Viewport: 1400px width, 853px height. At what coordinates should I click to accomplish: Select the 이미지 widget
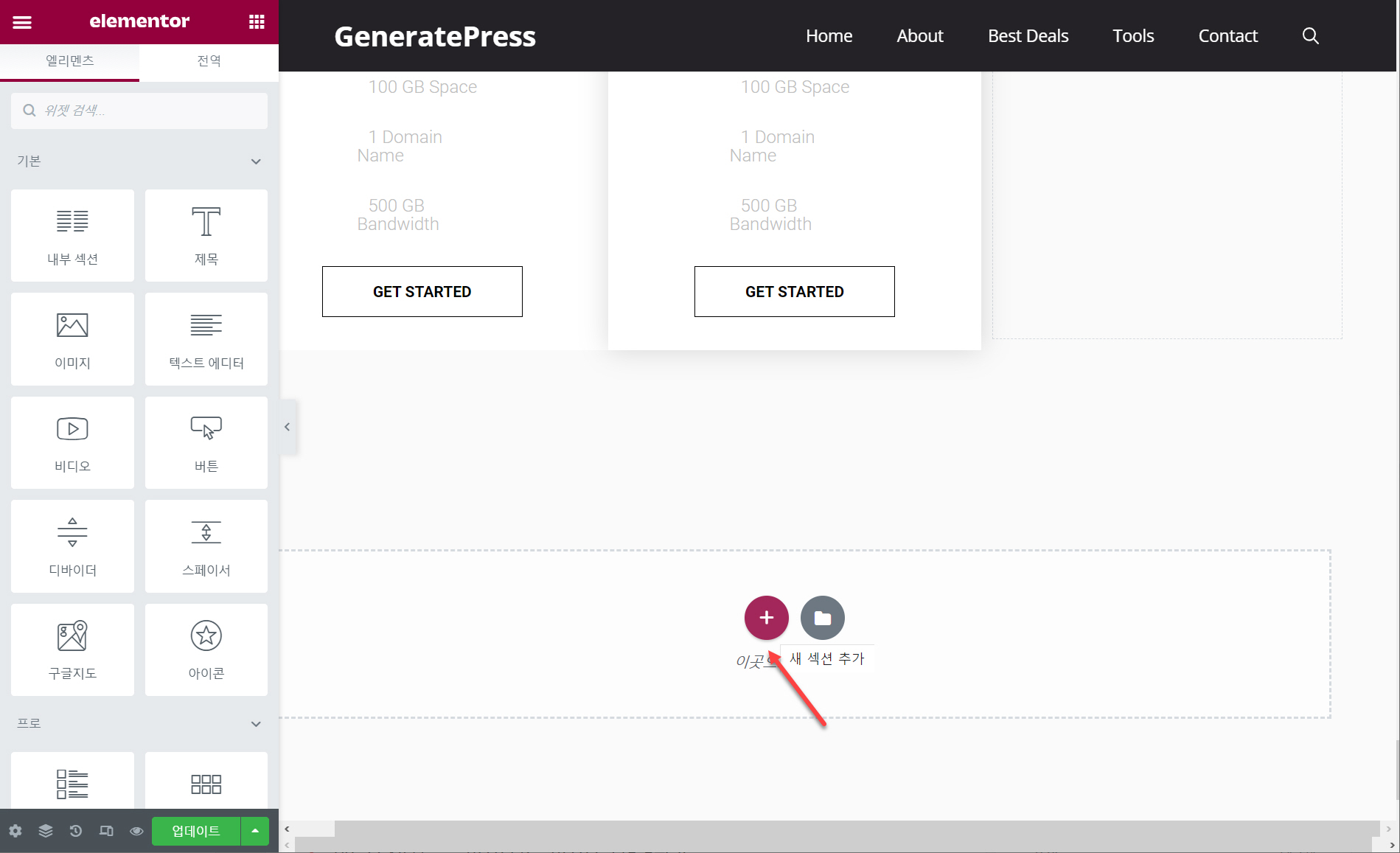pos(72,339)
